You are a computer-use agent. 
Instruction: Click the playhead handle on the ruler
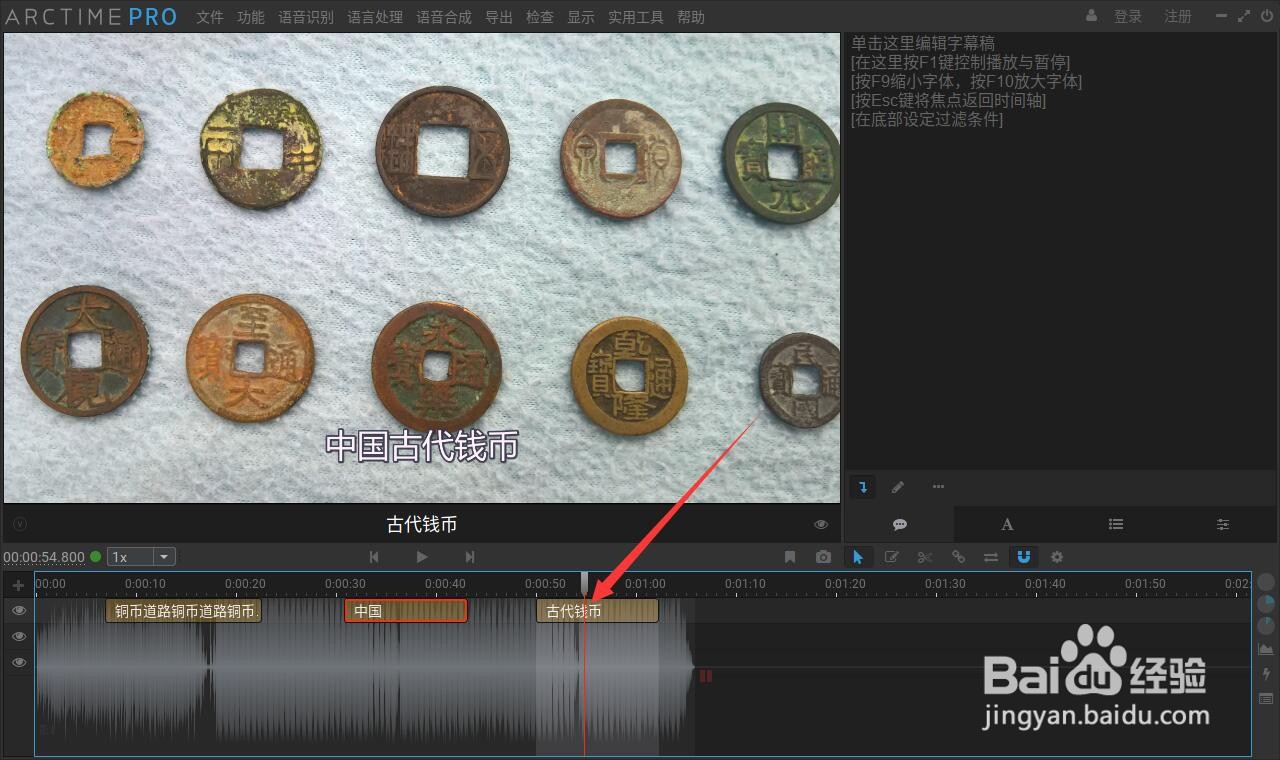coord(585,583)
